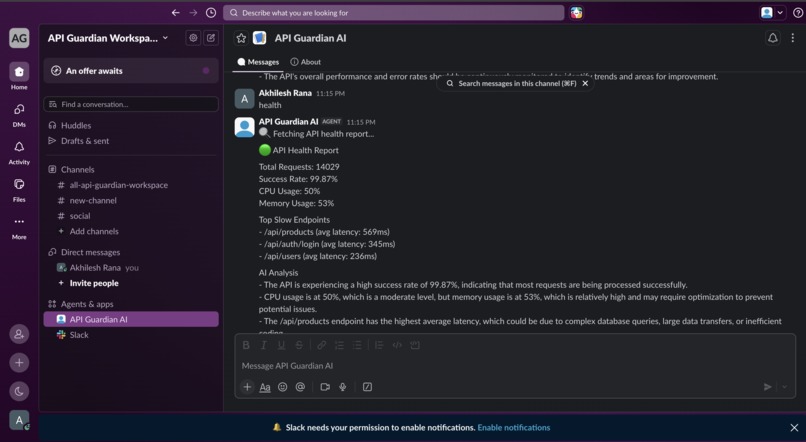Image resolution: width=806 pixels, height=442 pixels.
Task: Click the AG workspace avatar
Action: point(19,38)
